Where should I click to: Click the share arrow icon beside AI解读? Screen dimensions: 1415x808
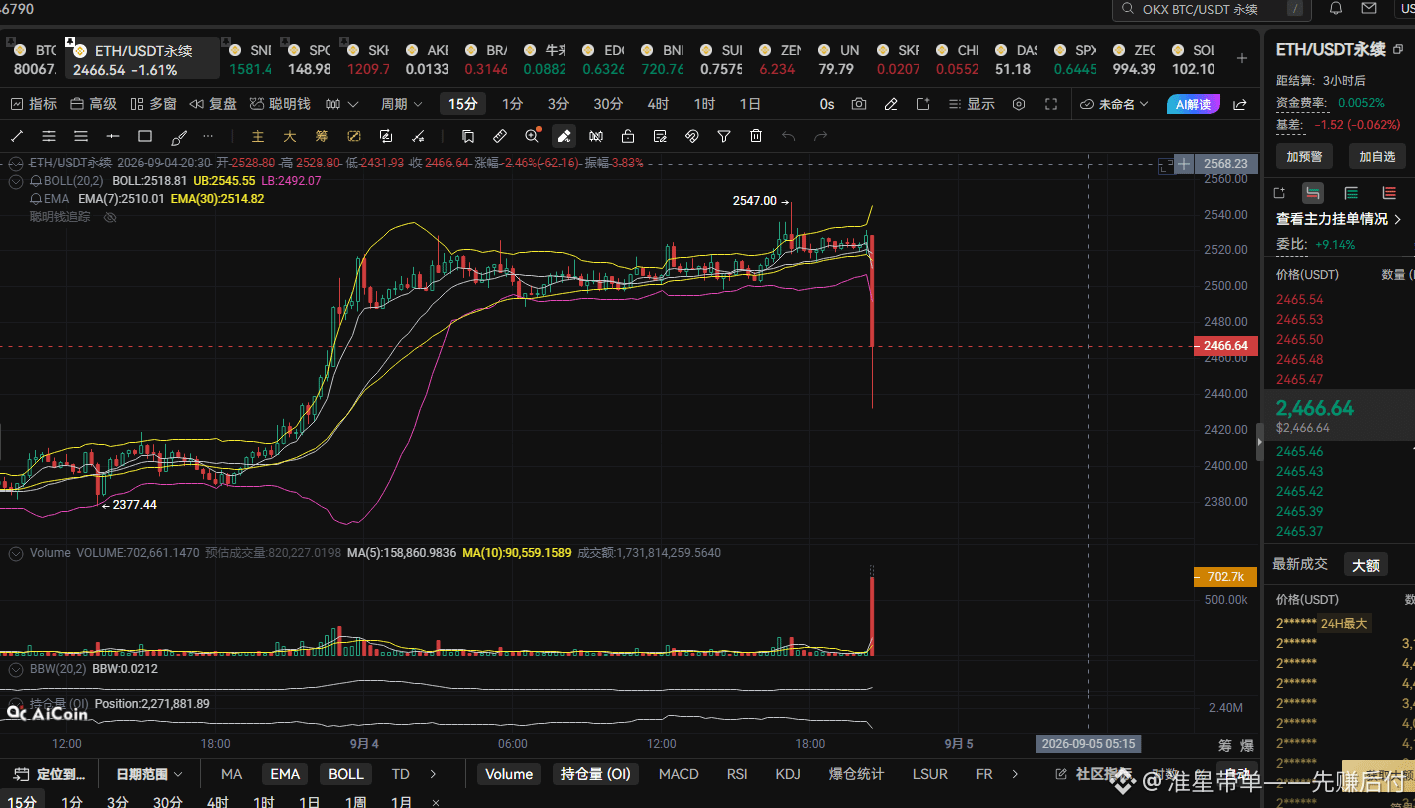pos(1240,104)
